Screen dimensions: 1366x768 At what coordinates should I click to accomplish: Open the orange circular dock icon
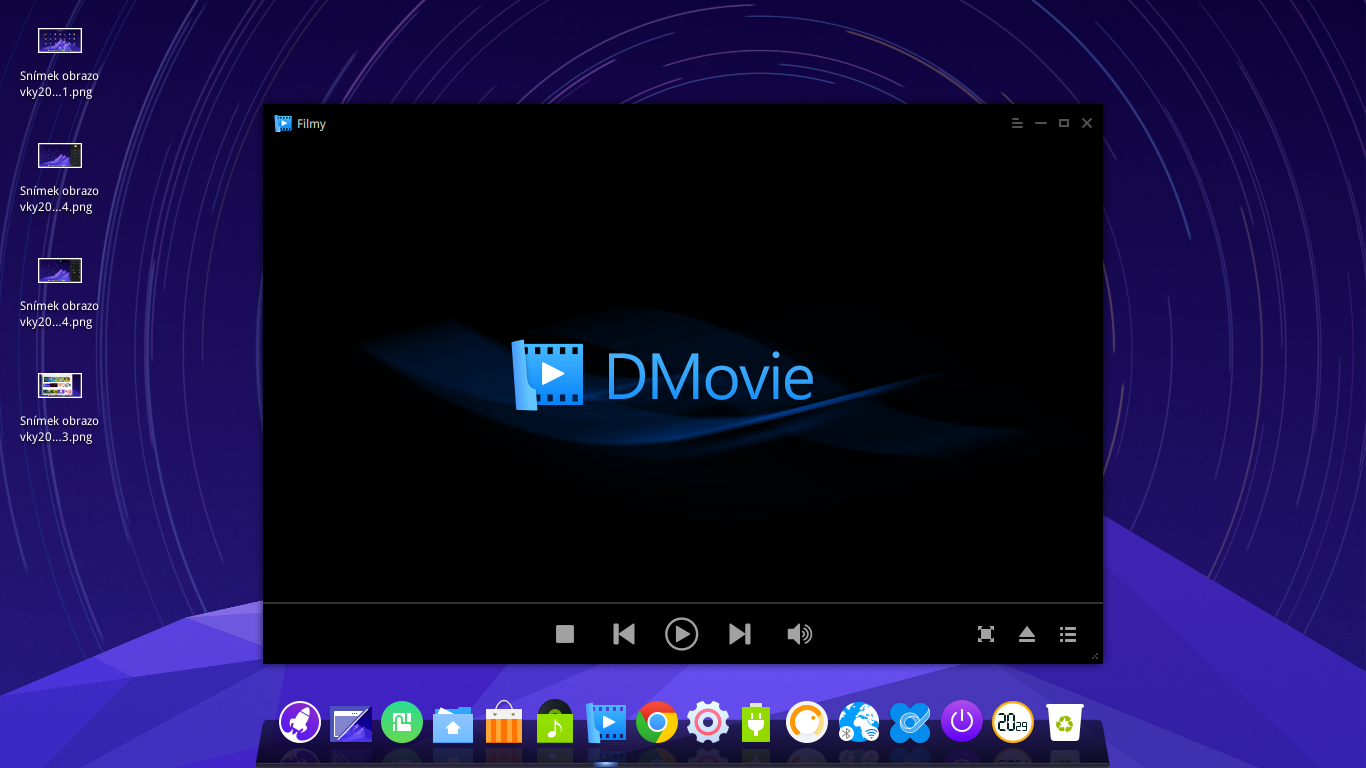(807, 721)
